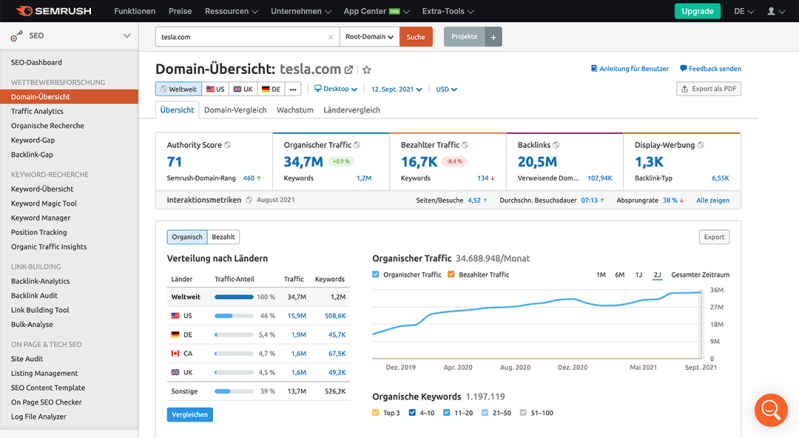The height and width of the screenshot is (438, 799).
Task: Expand the App Center menu
Action: pos(377,11)
